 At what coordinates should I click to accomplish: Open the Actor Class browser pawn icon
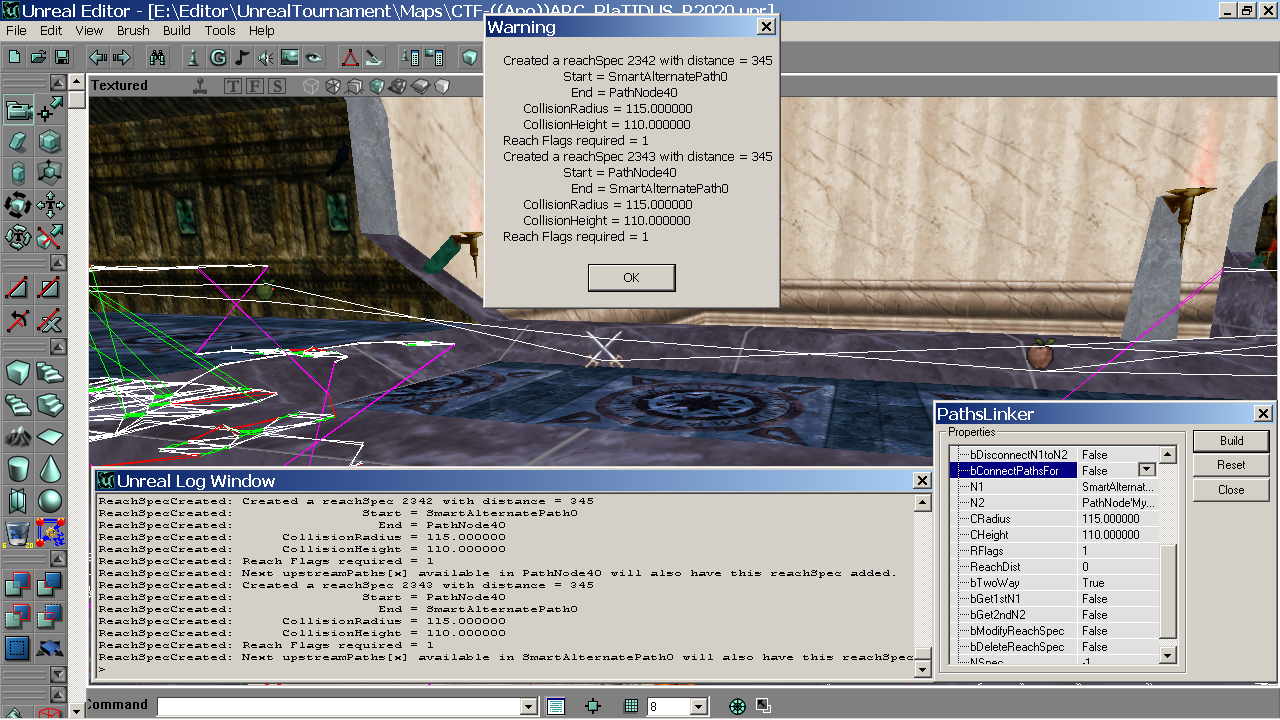tap(195, 57)
